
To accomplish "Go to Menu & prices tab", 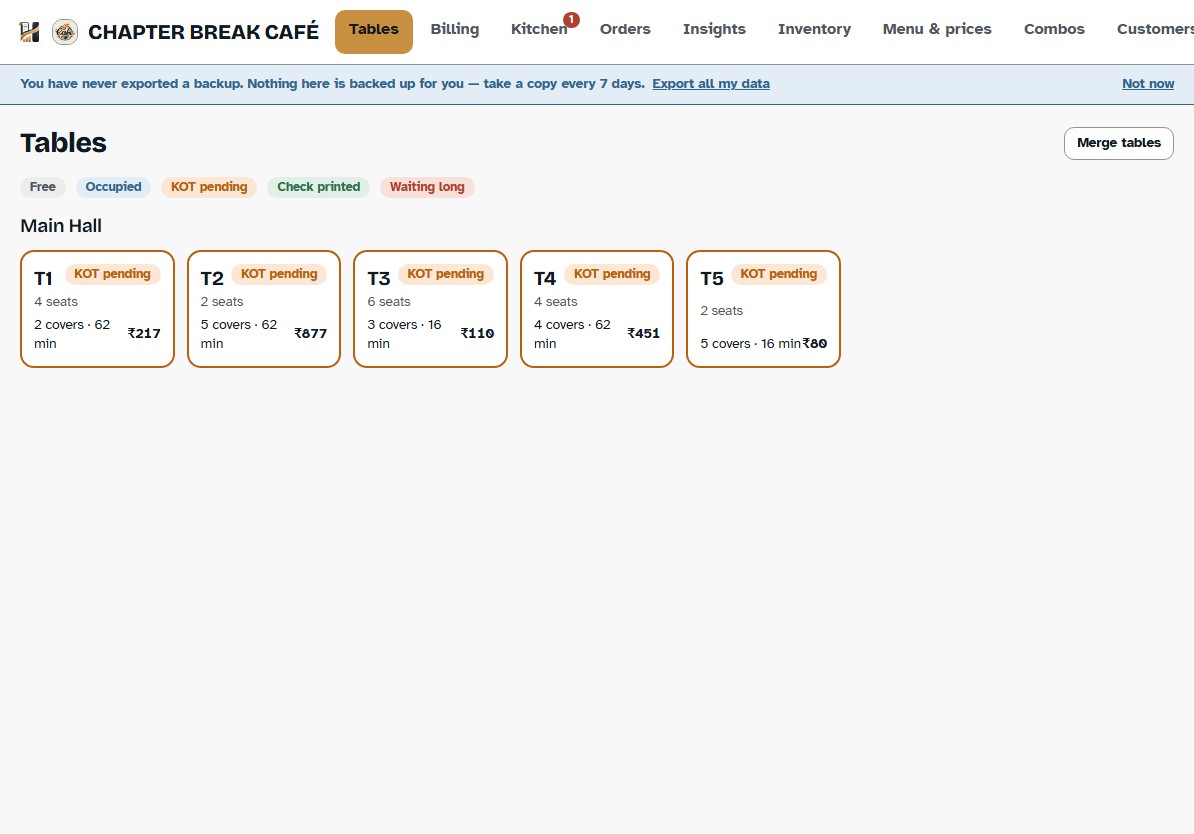I will [937, 30].
